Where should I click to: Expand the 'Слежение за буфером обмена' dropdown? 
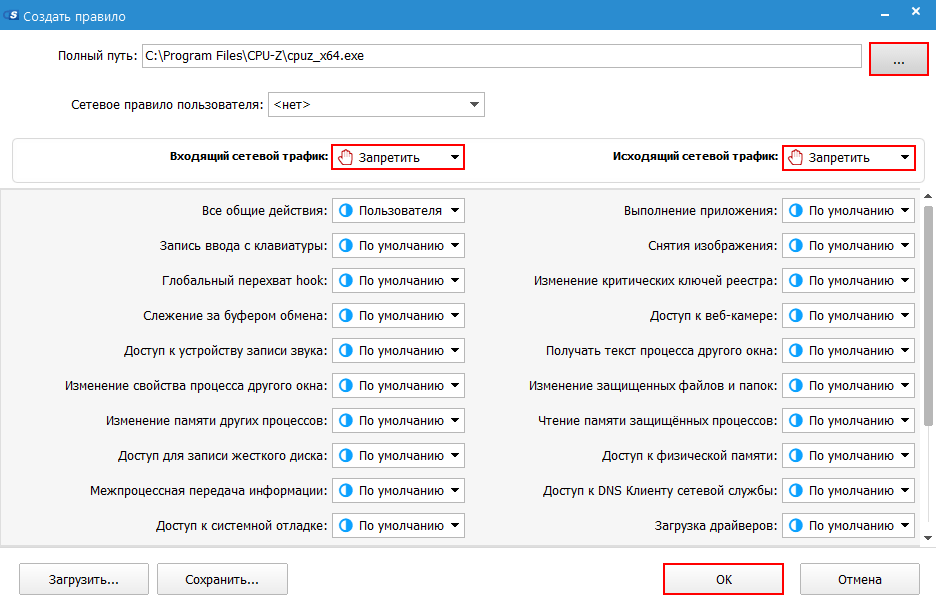tap(398, 316)
